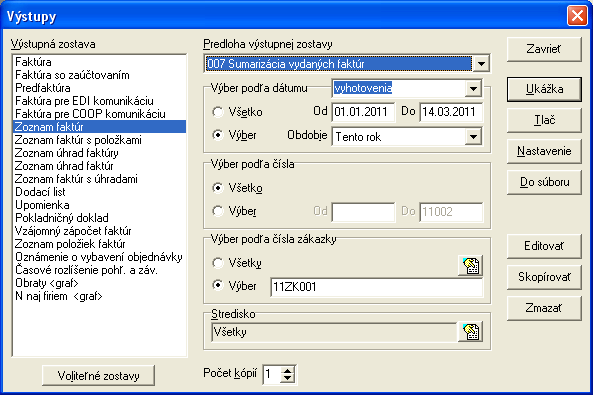593x395 pixels.
Task: Click the Skopírovať button
Action: (544, 277)
